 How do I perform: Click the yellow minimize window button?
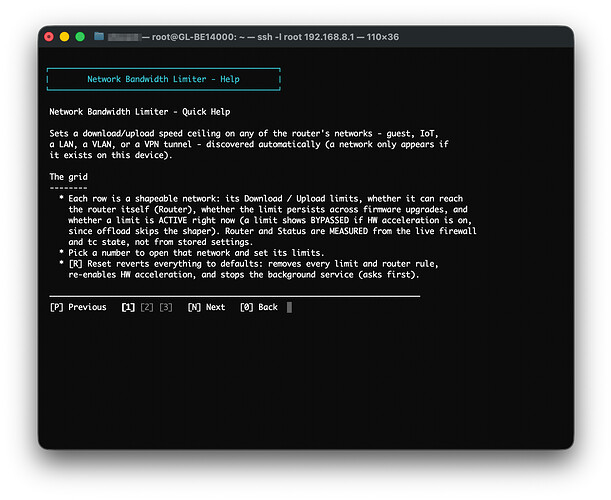click(x=64, y=37)
